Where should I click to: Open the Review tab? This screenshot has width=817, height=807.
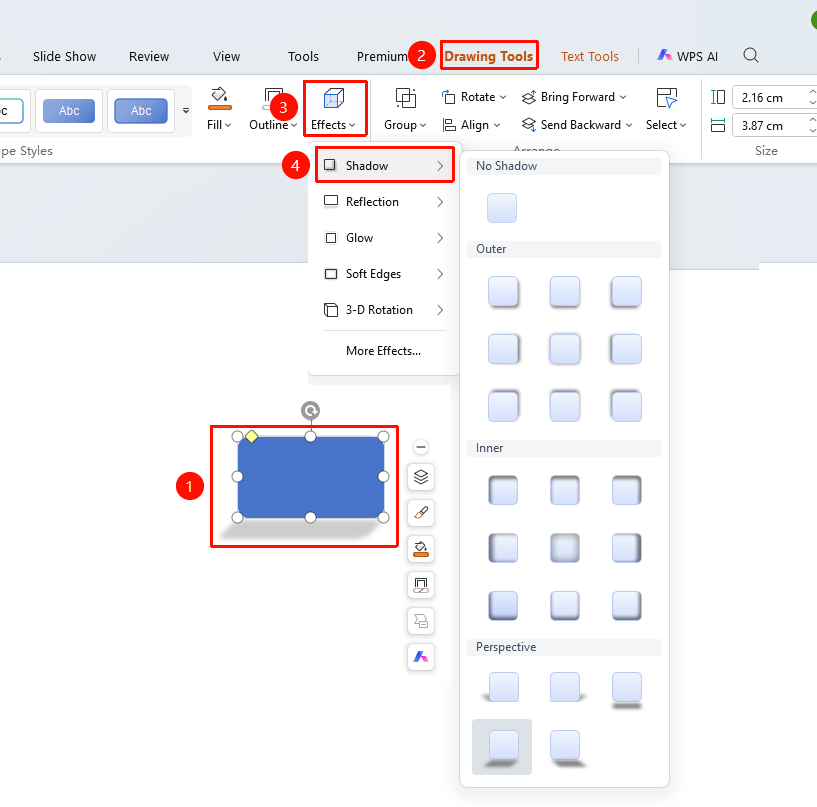[149, 56]
